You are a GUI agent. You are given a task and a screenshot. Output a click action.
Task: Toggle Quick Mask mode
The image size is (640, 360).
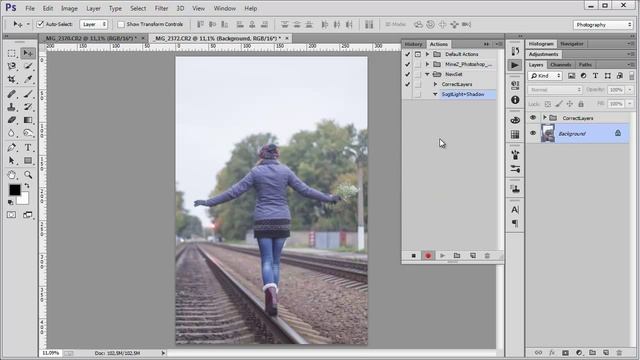tap(11, 215)
